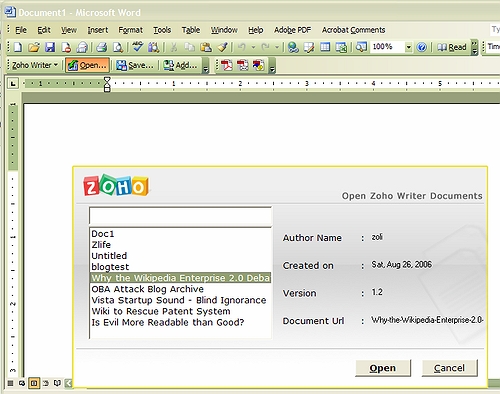Open the View menu
This screenshot has height=394, width=500.
coord(69,30)
